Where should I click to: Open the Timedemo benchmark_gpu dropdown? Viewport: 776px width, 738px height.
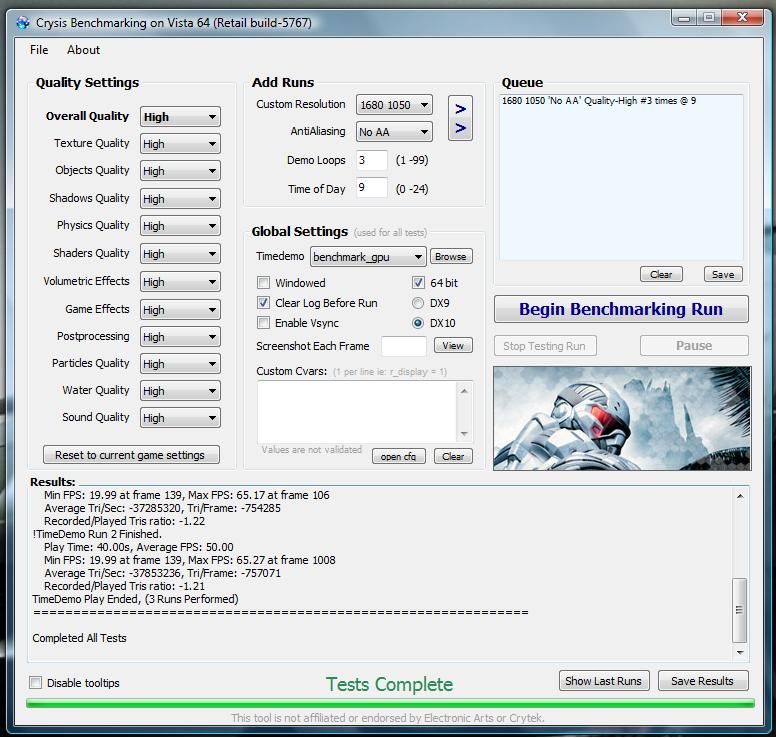click(x=368, y=257)
